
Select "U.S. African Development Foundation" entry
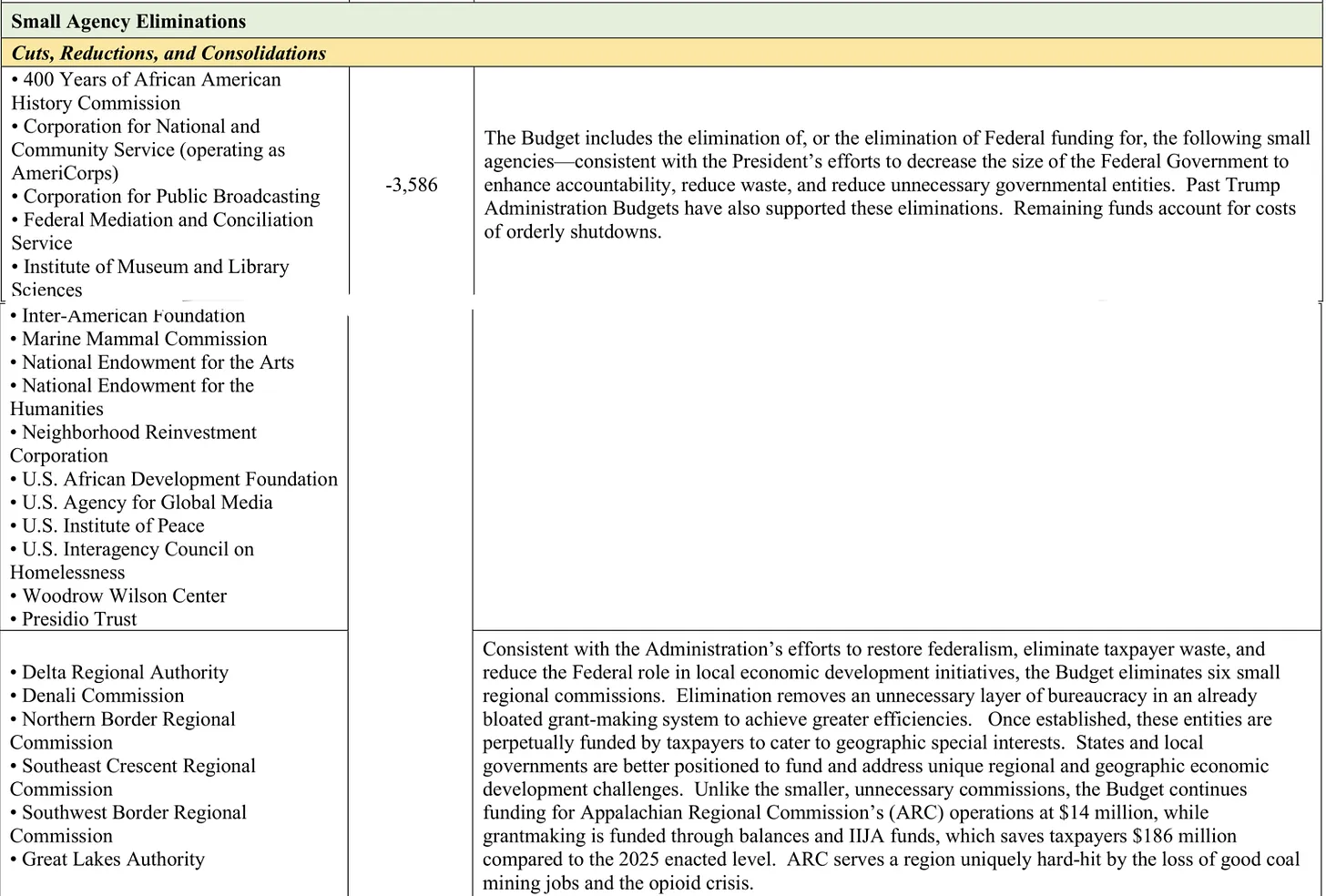pos(179,479)
